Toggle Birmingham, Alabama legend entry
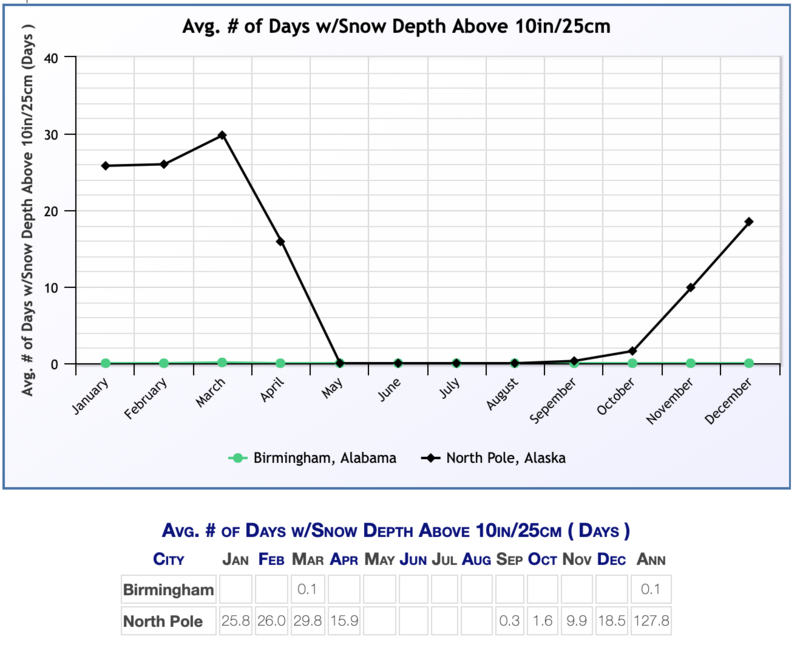Viewport: 800px width, 656px height. [312, 458]
